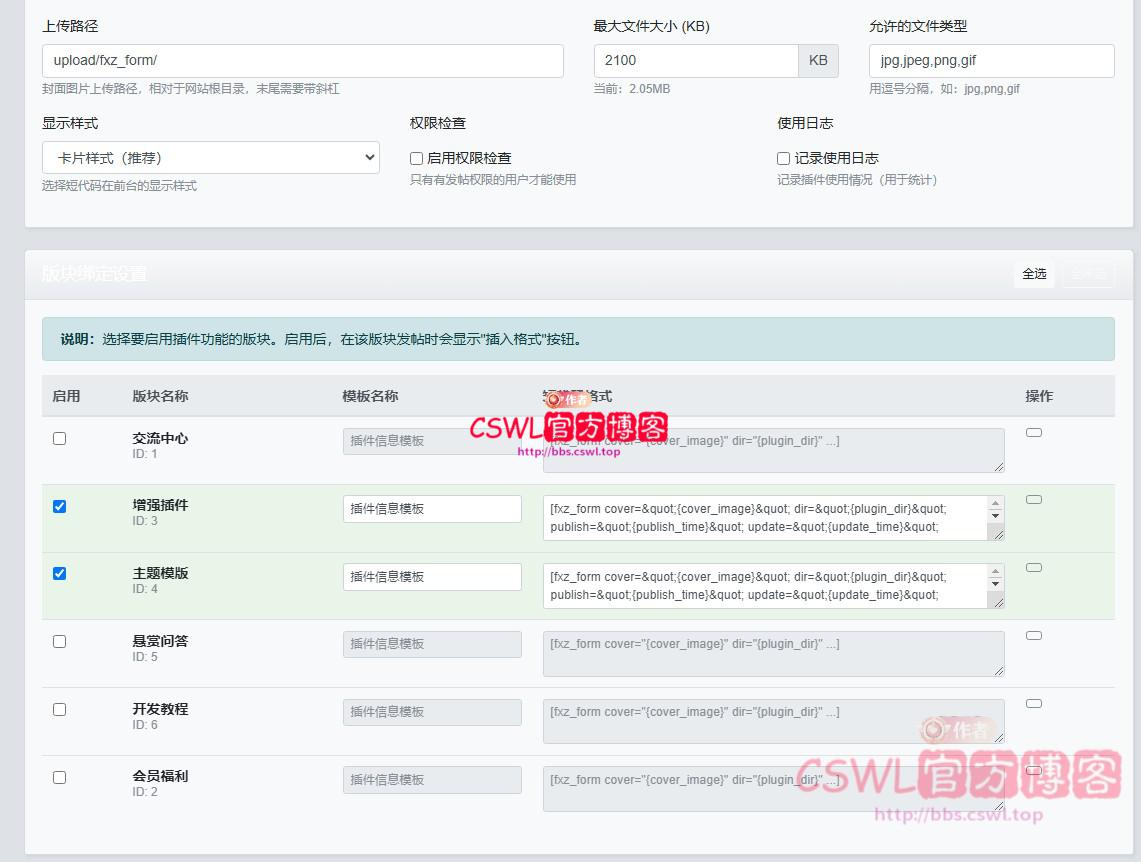Click the operation button in 开发教程 row

point(1034,703)
